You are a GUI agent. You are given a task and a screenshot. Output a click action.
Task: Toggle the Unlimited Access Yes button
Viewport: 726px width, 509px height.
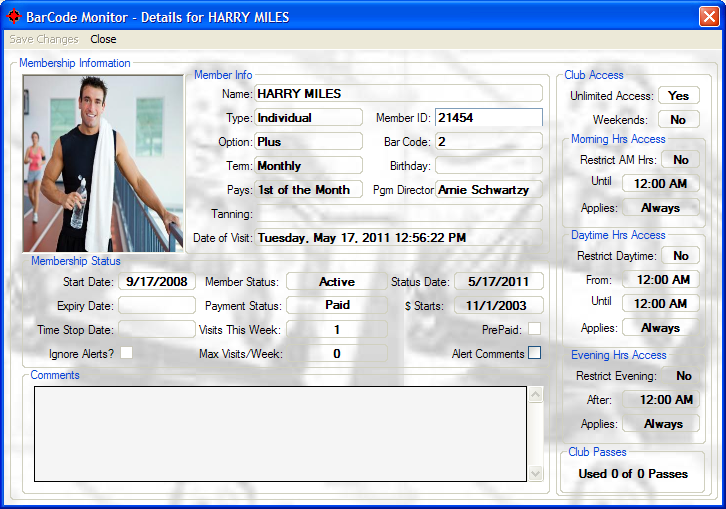(x=678, y=96)
